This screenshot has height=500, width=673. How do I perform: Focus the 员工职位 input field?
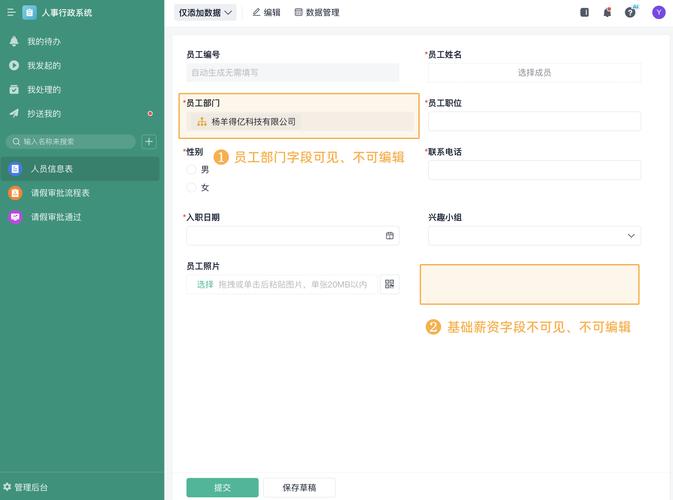coord(534,121)
